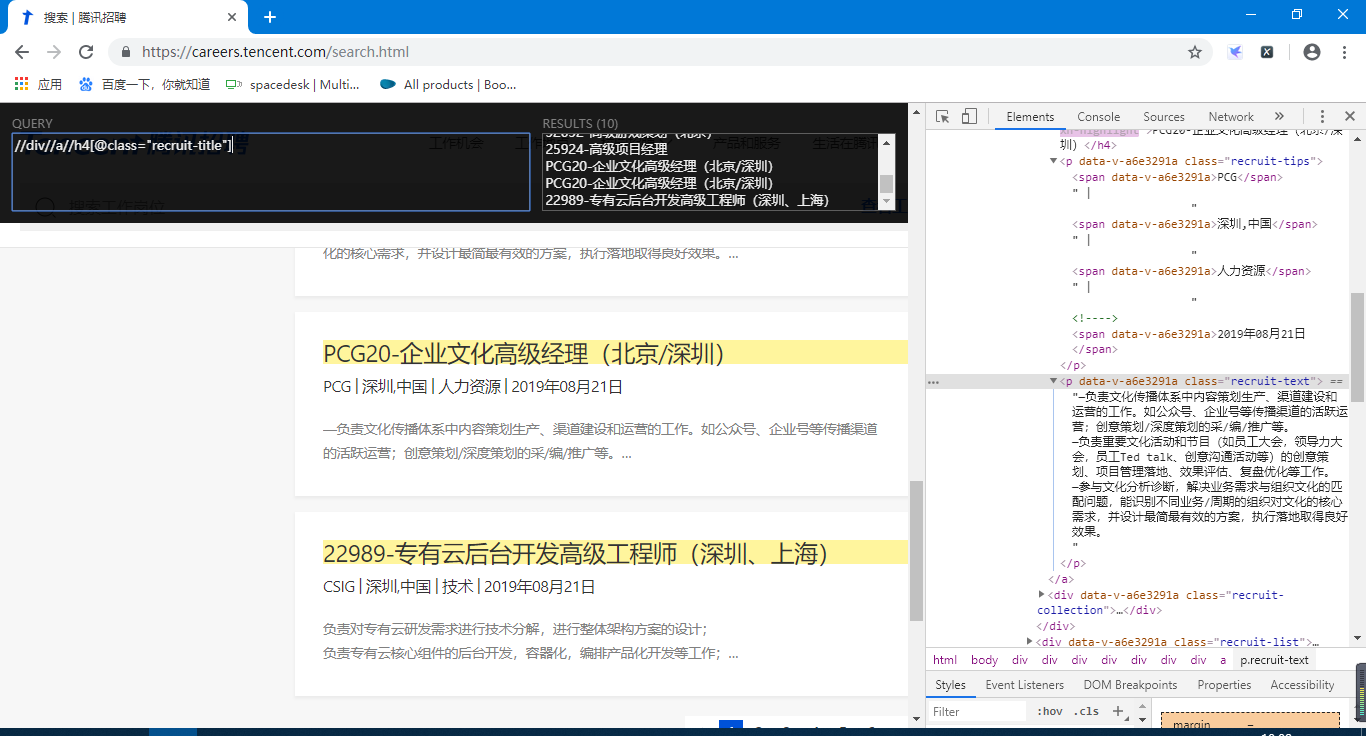Bookmark this page with the star
Screen dimensions: 1366x736
1195,52
